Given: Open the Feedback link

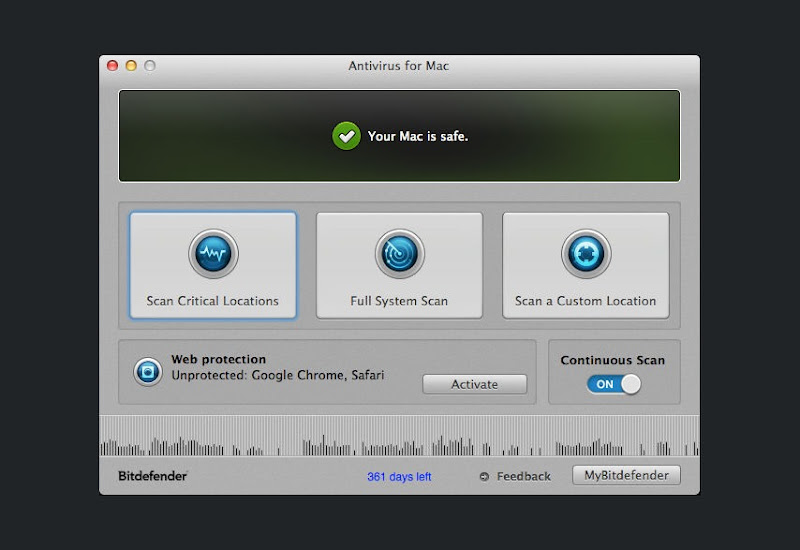Looking at the screenshot, I should (523, 477).
